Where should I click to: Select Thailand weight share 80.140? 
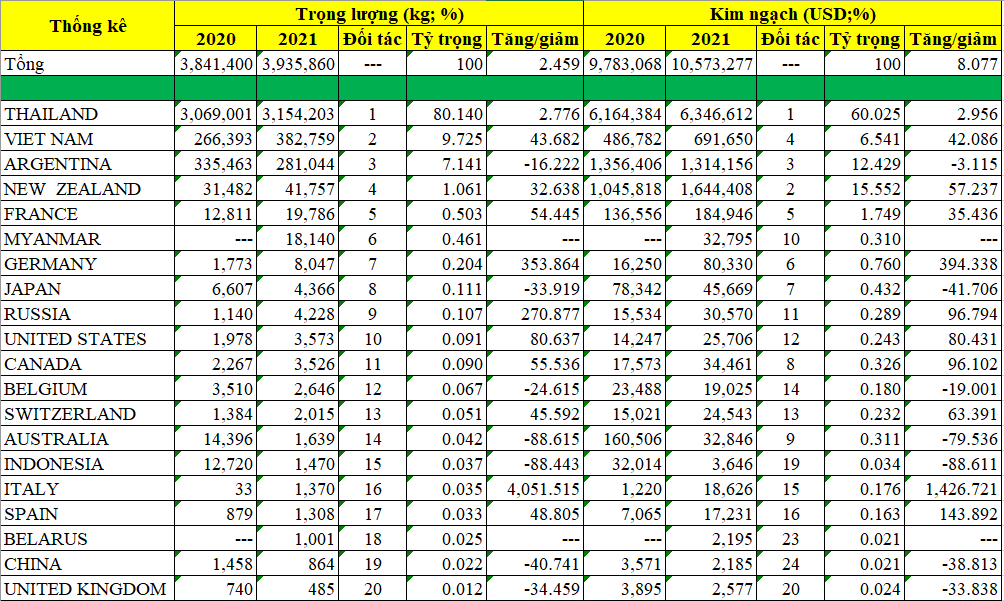pyautogui.click(x=447, y=114)
